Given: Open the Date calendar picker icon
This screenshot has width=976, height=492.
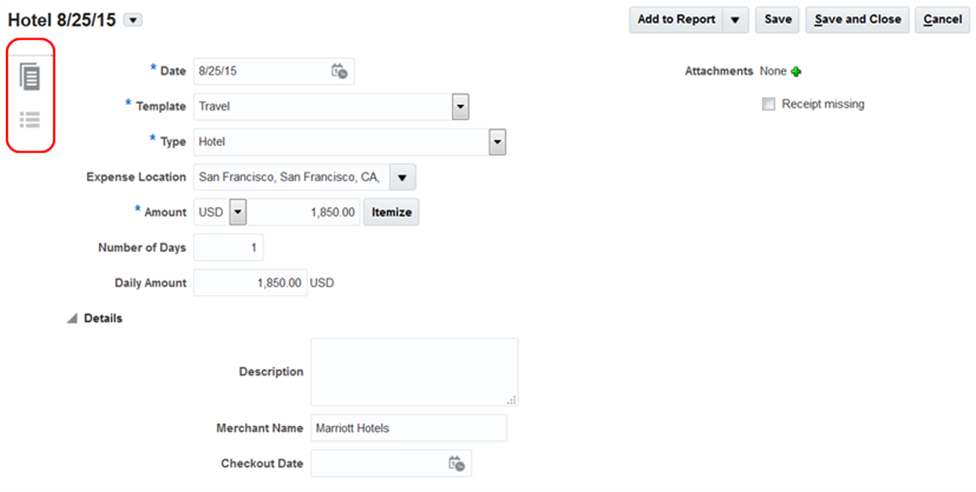Looking at the screenshot, I should click(339, 71).
